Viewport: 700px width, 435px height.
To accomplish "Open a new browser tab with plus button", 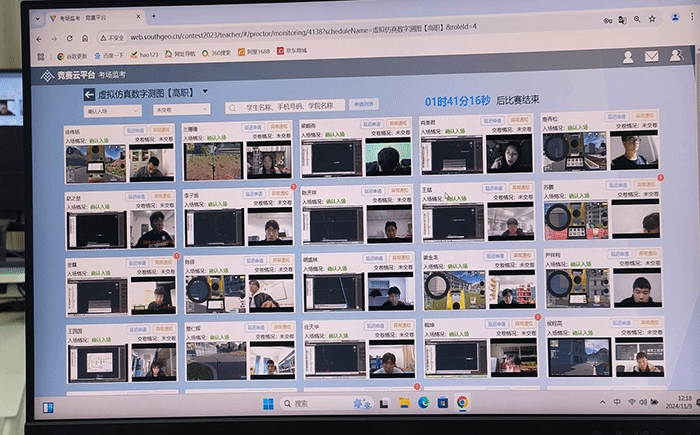I will tap(153, 18).
